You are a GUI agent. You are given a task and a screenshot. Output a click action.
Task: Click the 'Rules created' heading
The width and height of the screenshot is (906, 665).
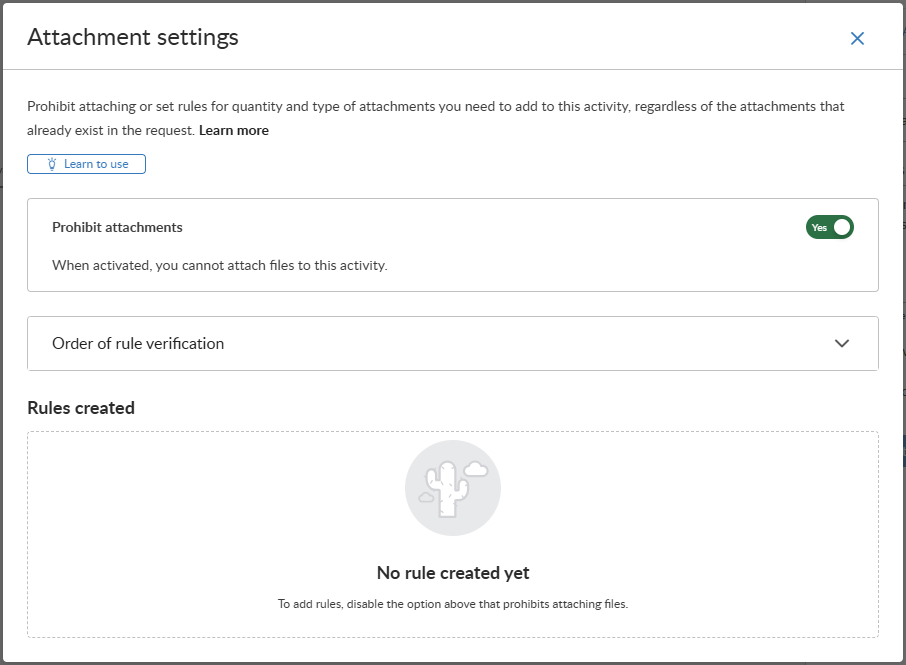click(81, 408)
